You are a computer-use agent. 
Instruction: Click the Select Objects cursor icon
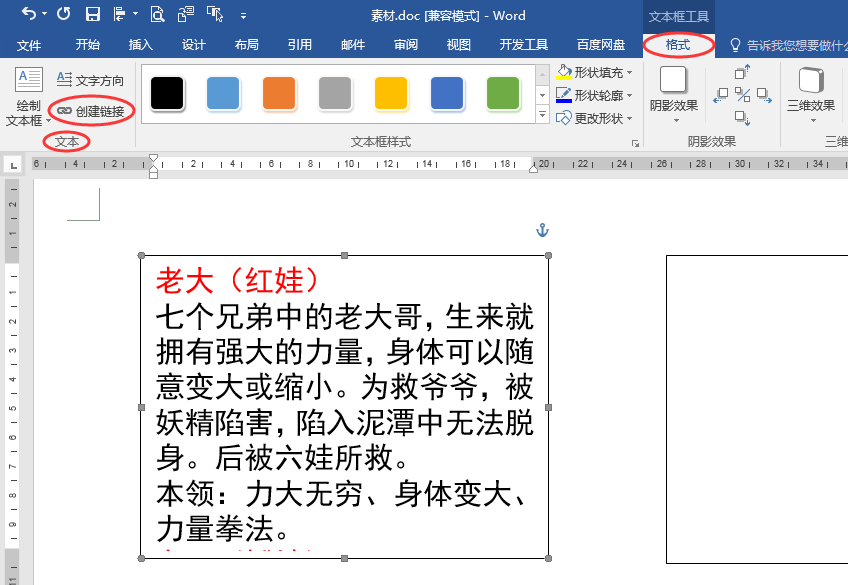(215, 14)
